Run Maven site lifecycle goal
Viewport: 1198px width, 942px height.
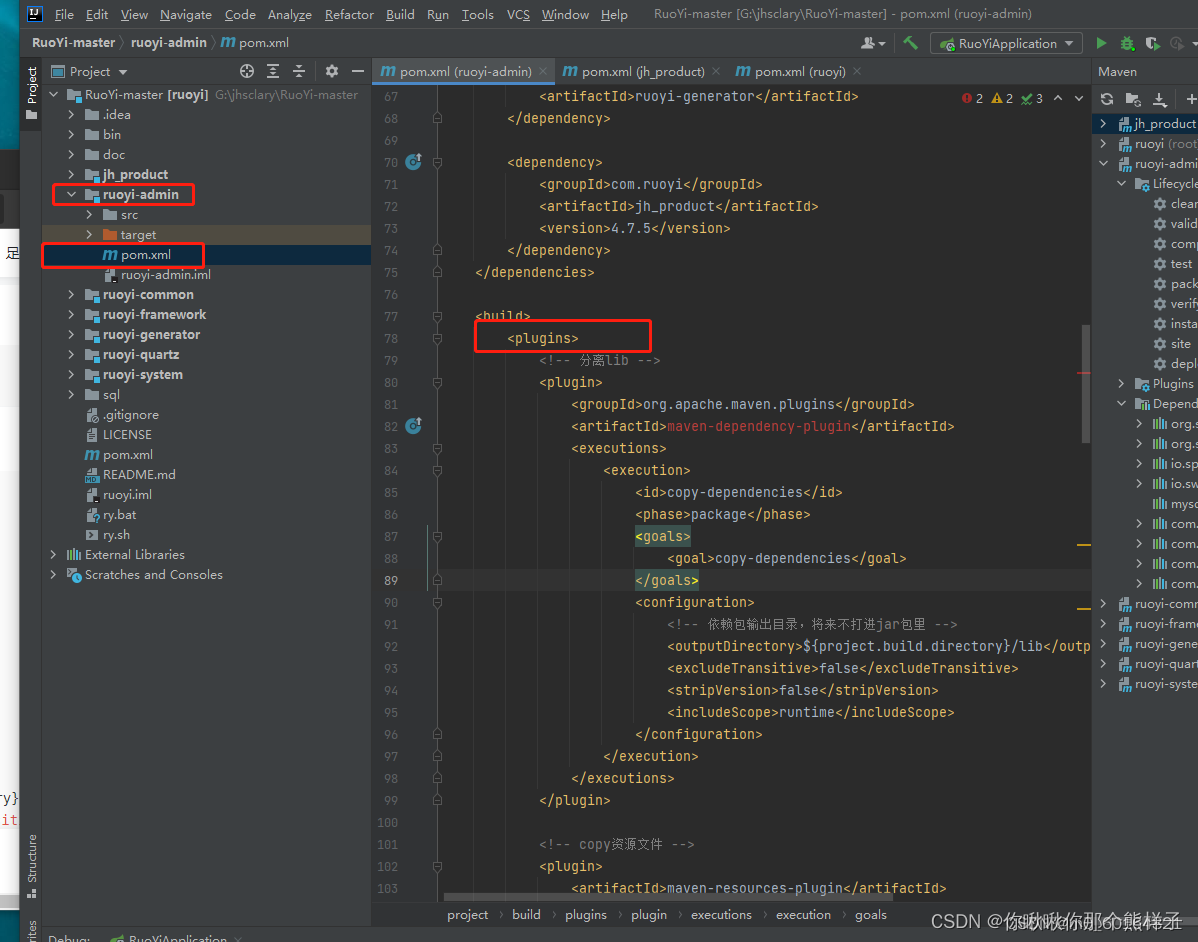pyautogui.click(x=1173, y=344)
